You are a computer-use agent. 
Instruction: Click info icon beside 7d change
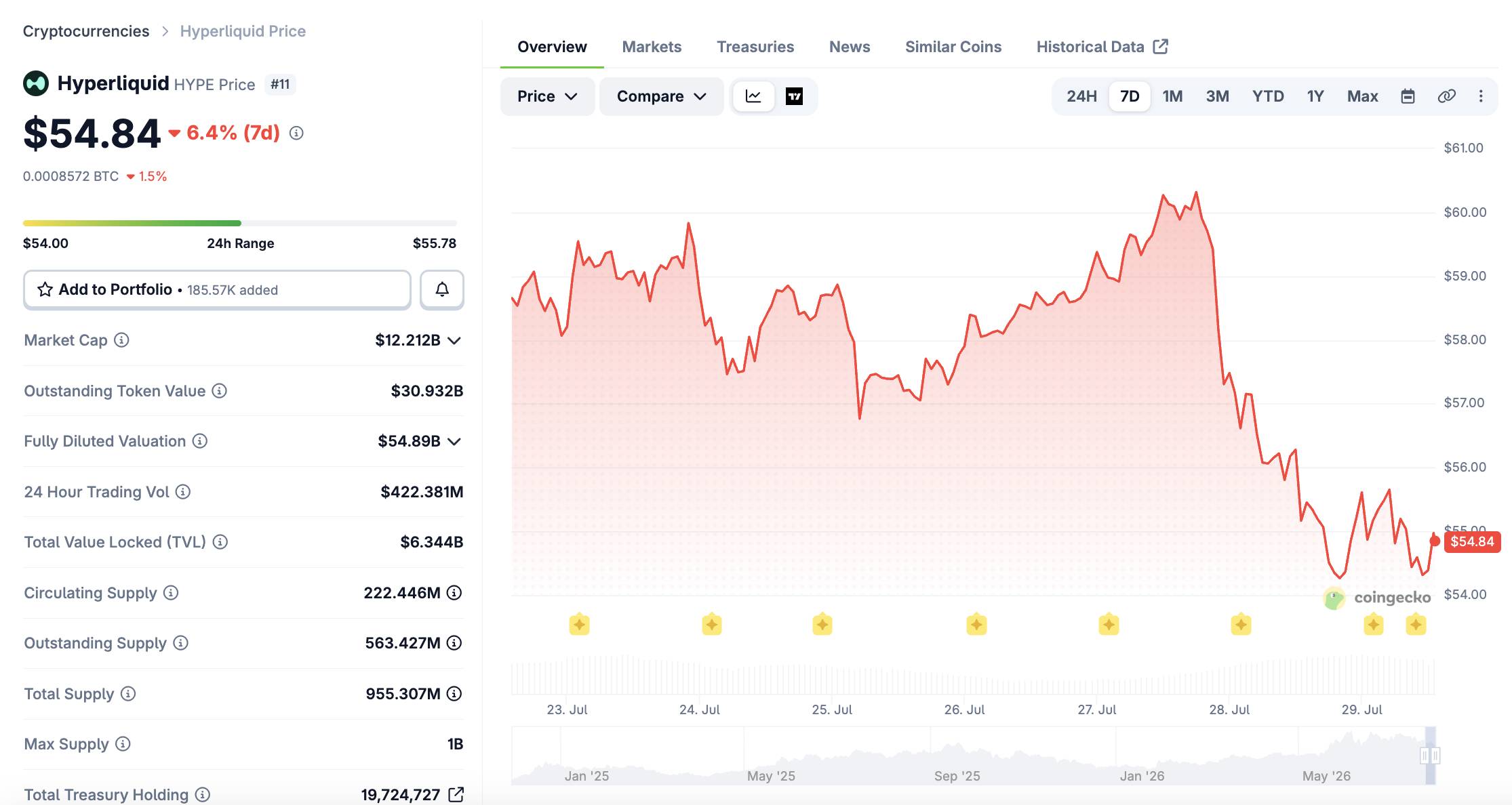coord(296,133)
